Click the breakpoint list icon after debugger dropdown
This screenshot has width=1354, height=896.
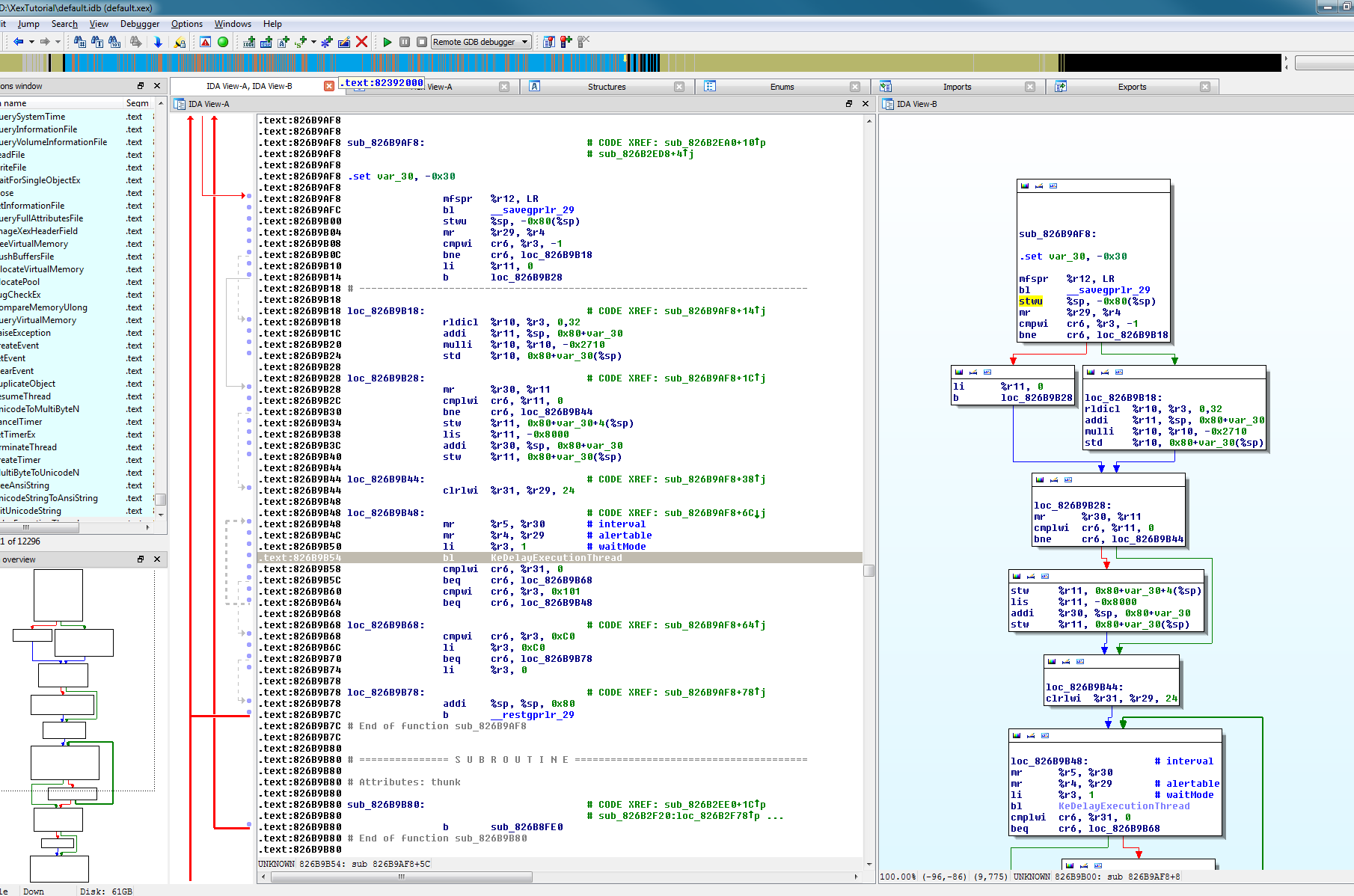(x=548, y=42)
